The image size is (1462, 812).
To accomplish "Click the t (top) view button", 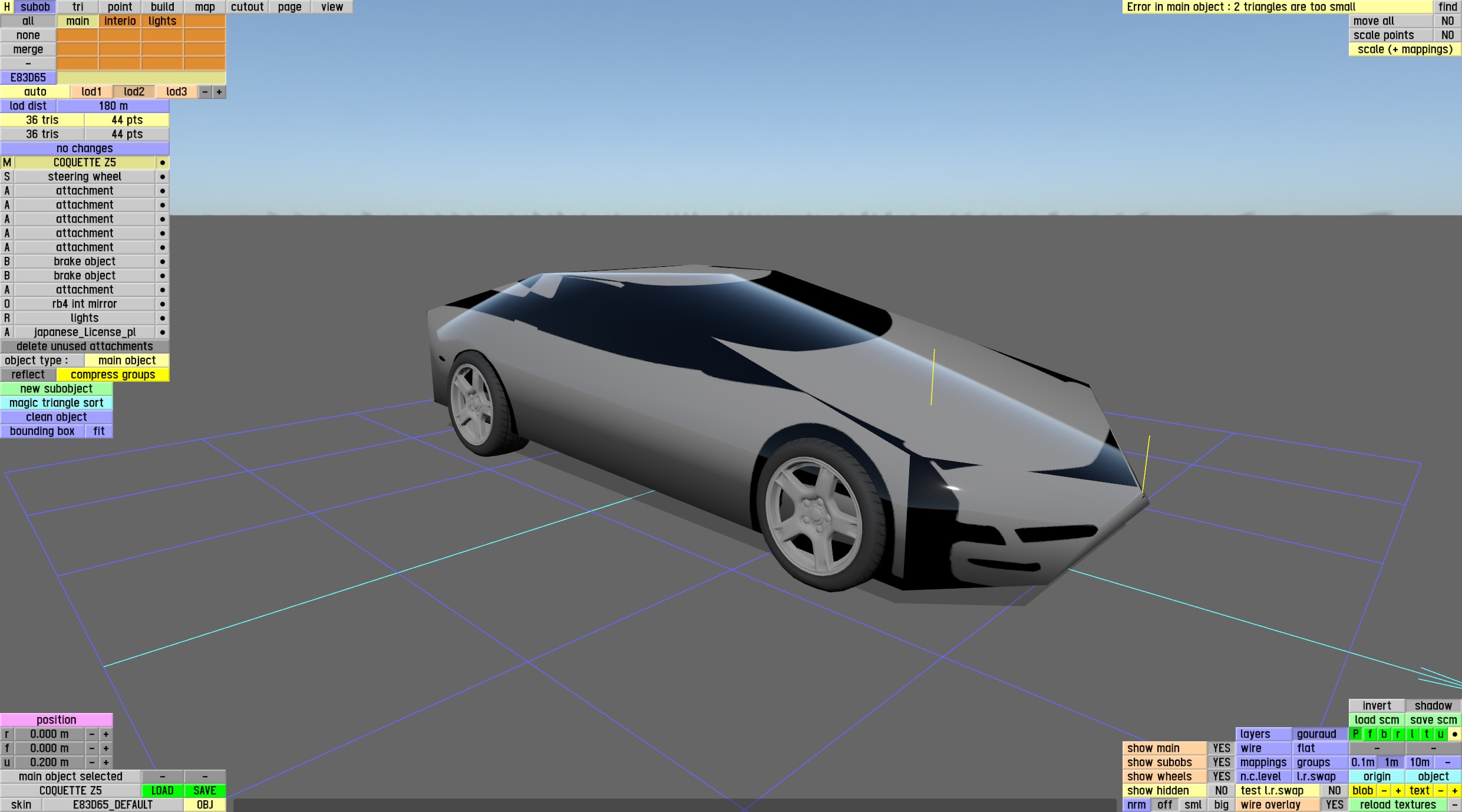I will [x=1426, y=734].
